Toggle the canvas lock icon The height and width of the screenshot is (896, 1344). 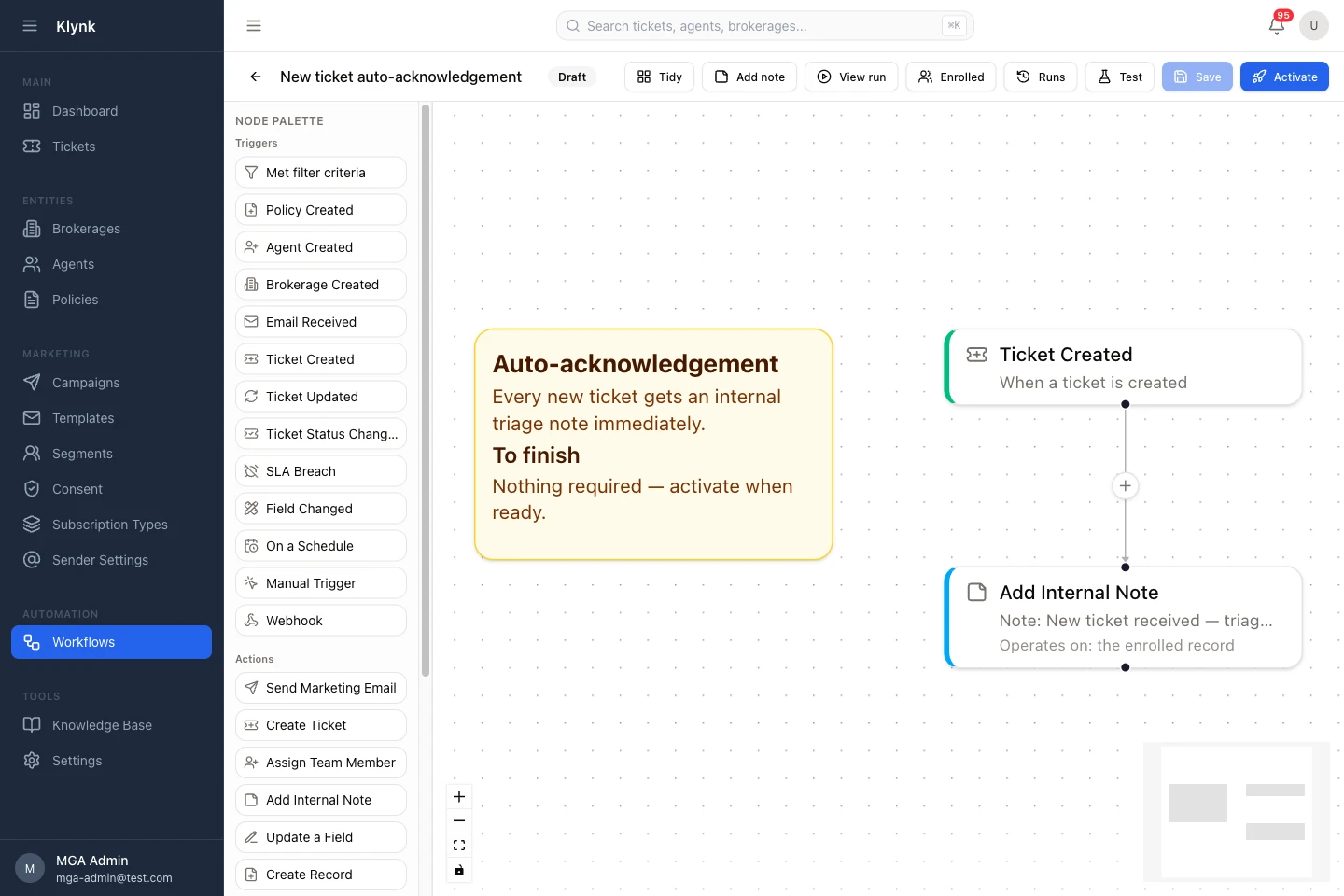click(x=459, y=870)
